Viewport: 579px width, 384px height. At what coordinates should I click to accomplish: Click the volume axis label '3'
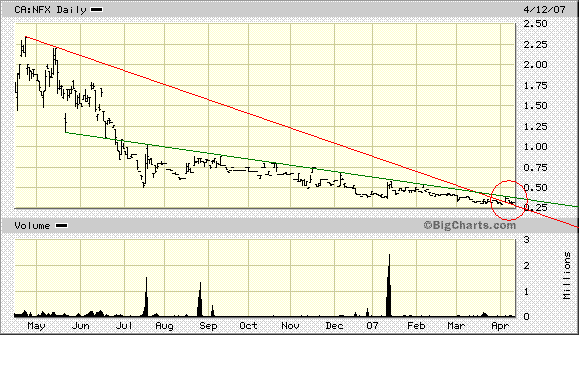(527, 240)
